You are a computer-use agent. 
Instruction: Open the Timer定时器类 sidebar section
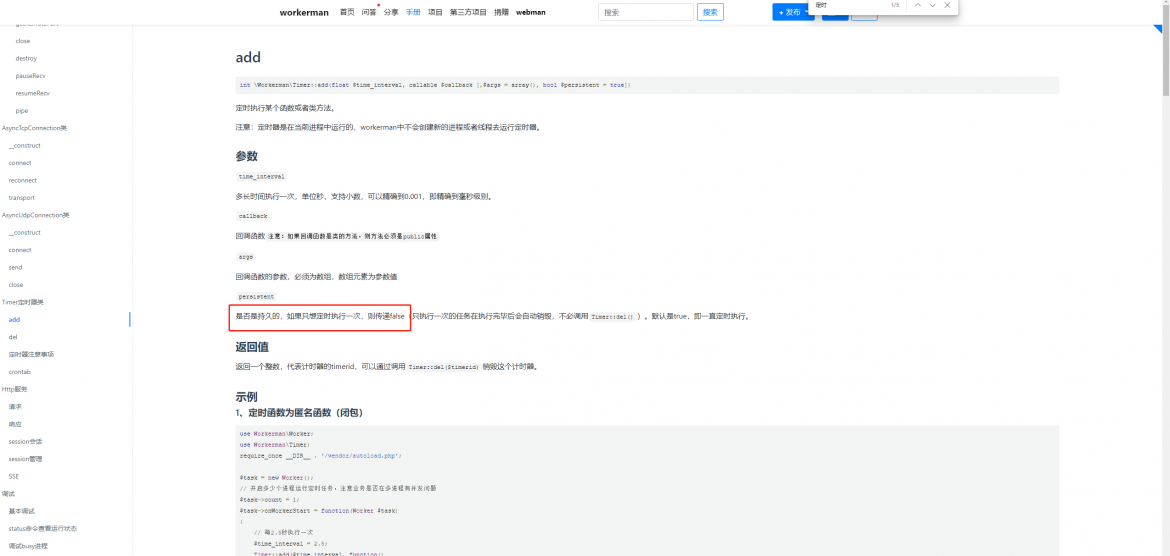click(x=22, y=302)
